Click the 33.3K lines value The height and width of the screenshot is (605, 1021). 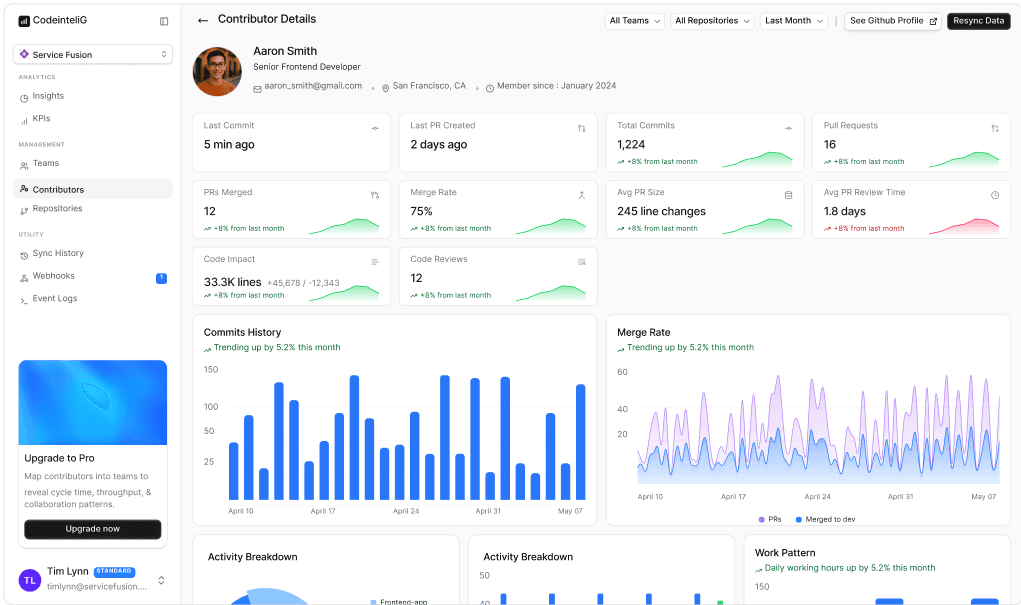(x=232, y=282)
